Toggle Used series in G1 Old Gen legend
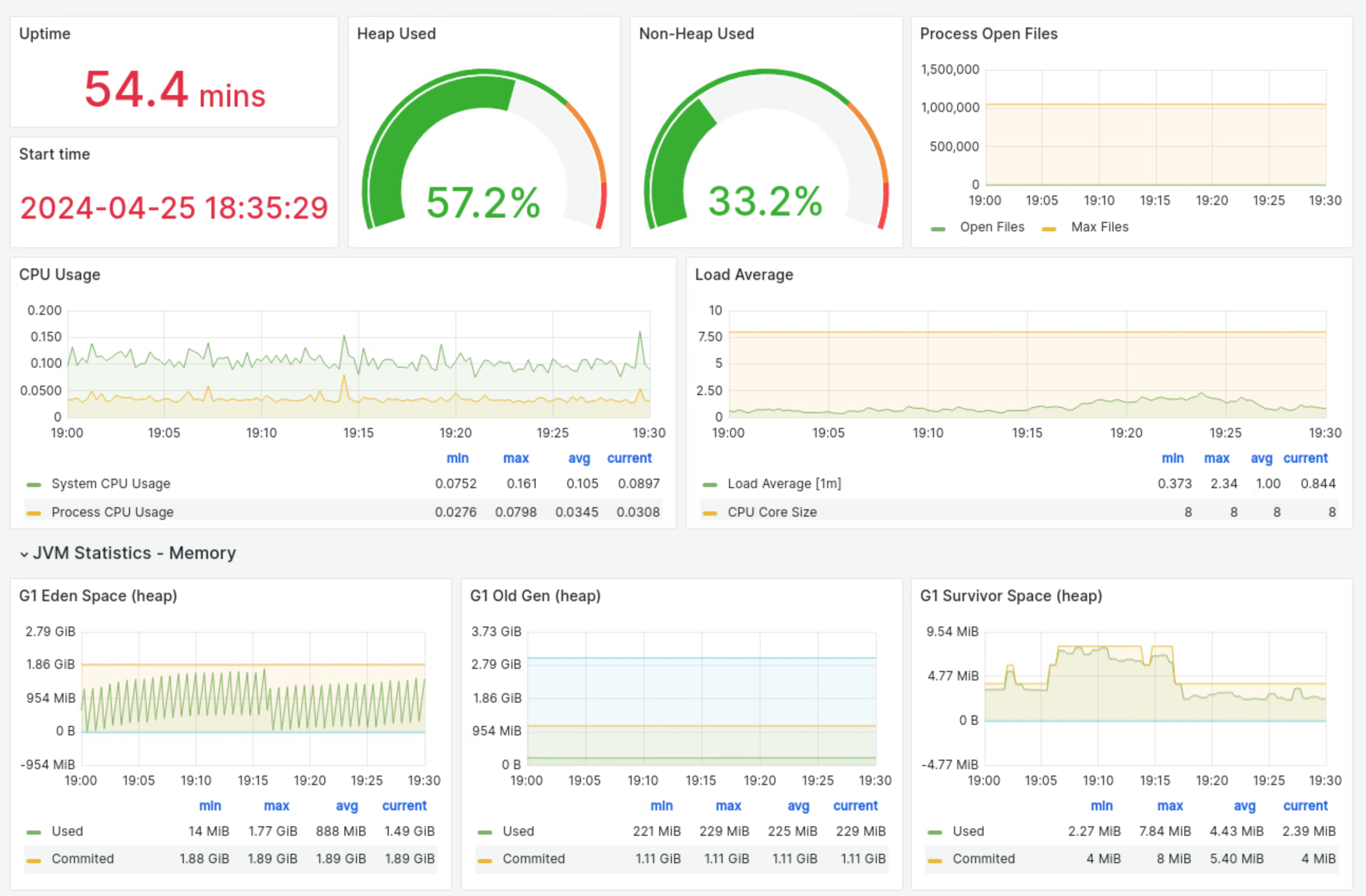The width and height of the screenshot is (1366, 896). 518,830
